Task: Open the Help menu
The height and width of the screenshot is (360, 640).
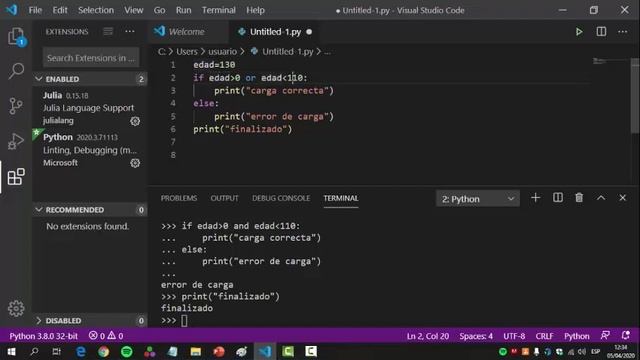Action: 255,10
